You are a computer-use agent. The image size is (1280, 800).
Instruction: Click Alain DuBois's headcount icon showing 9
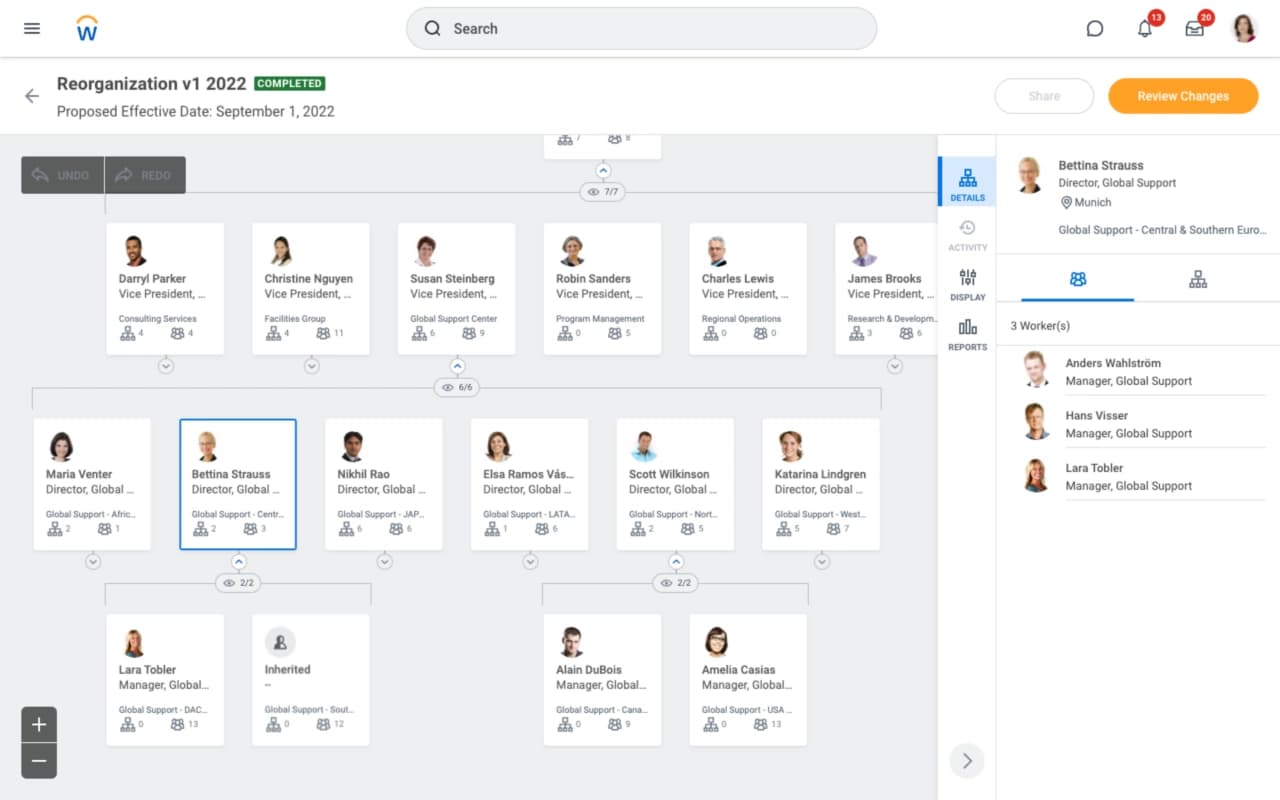pos(615,725)
